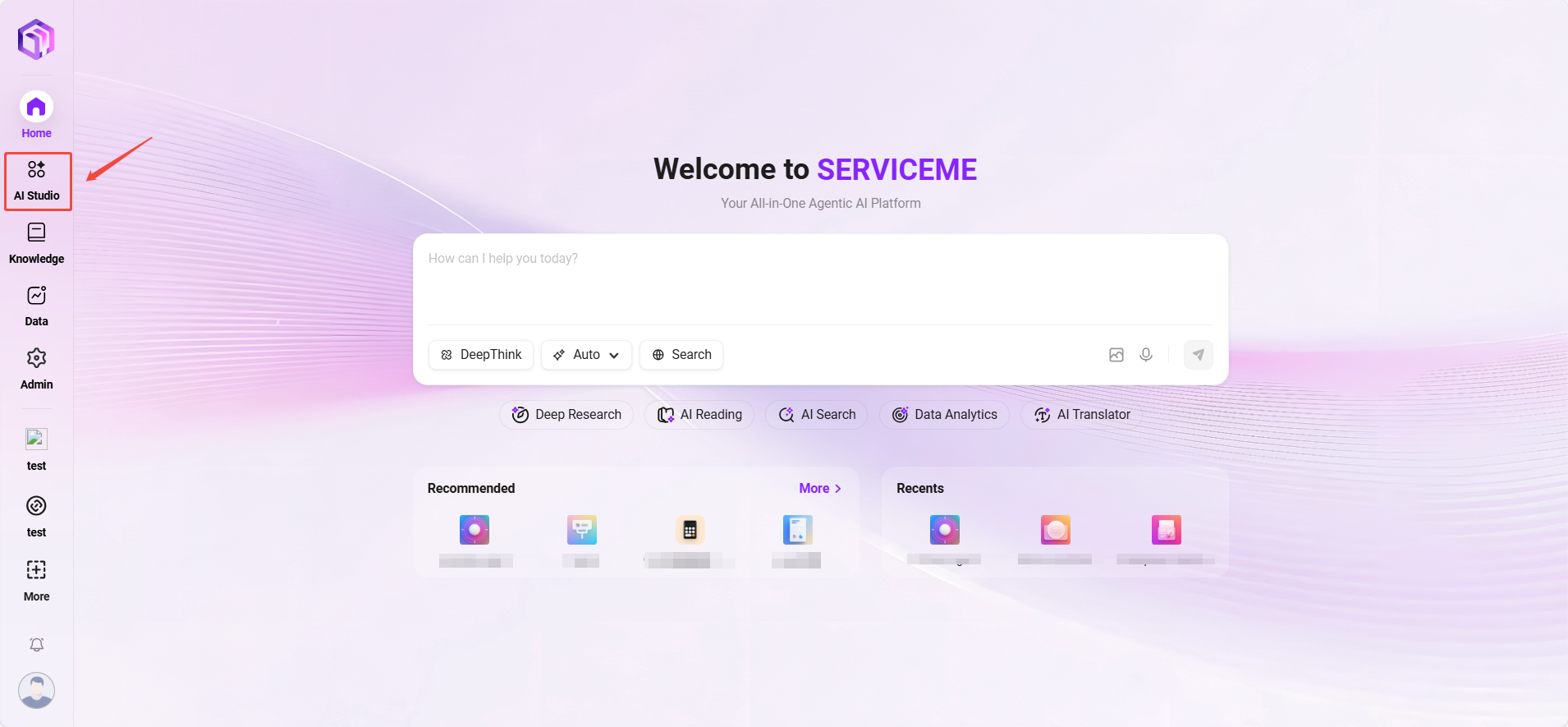The width and height of the screenshot is (1568, 727).
Task: Launch the AI Translator agent
Action: (x=1082, y=415)
